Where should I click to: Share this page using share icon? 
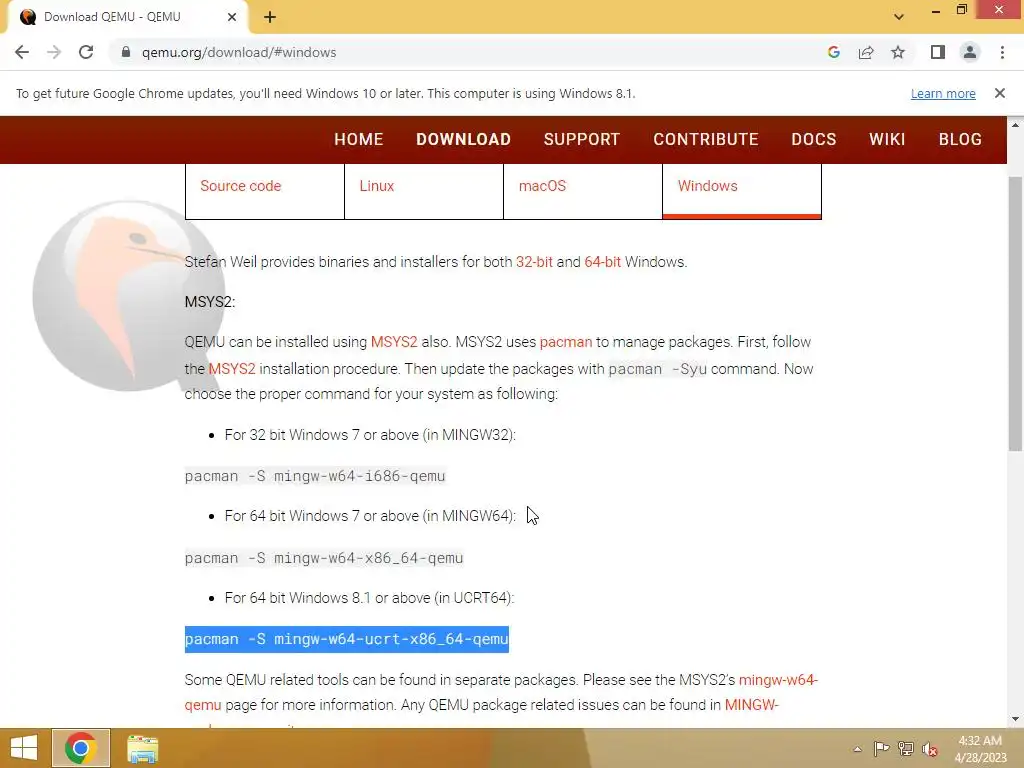point(866,52)
